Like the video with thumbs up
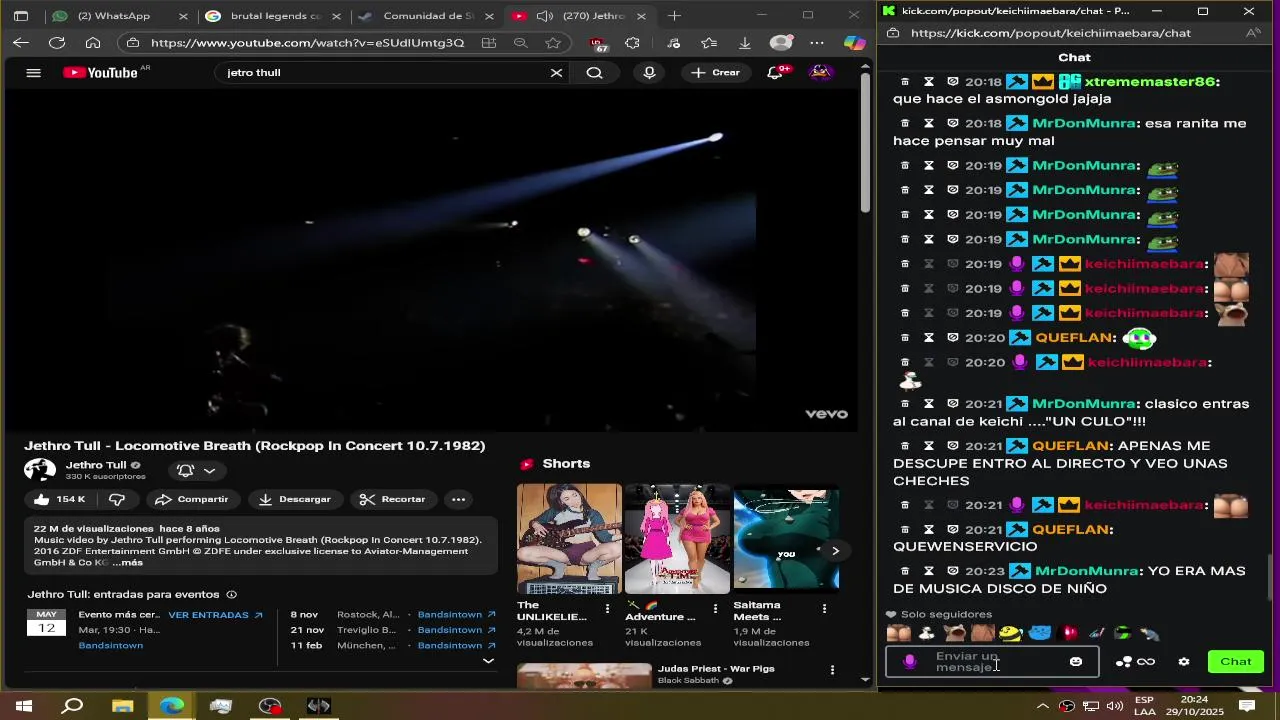The width and height of the screenshot is (1280, 720). tap(60, 499)
